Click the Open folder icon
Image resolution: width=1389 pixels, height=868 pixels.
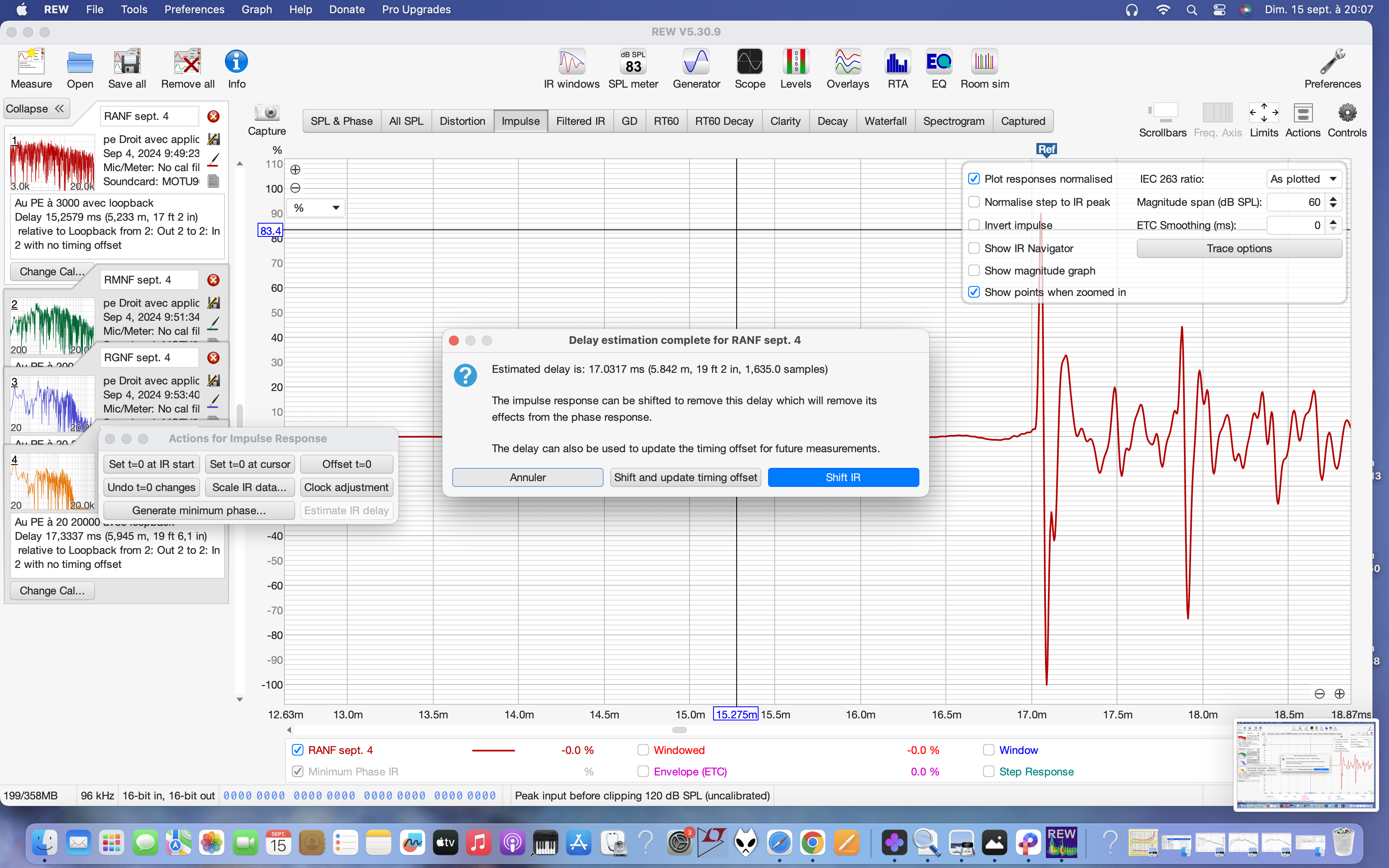pos(80,68)
